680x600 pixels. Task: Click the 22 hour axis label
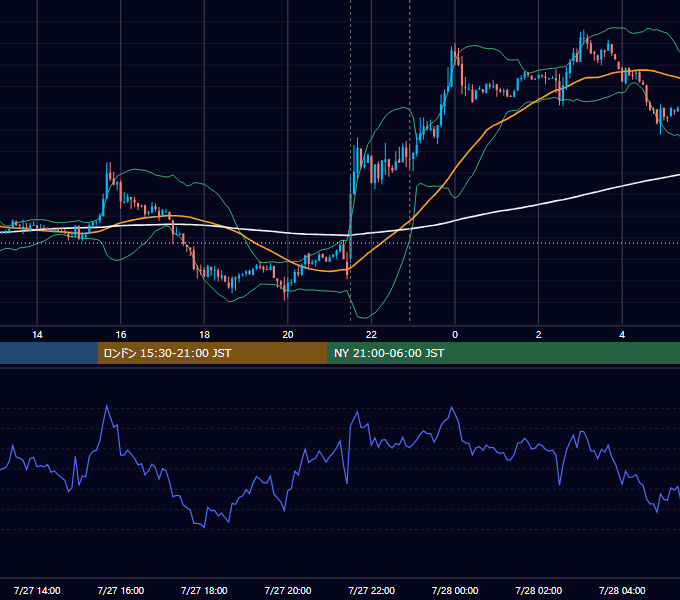pos(371,335)
